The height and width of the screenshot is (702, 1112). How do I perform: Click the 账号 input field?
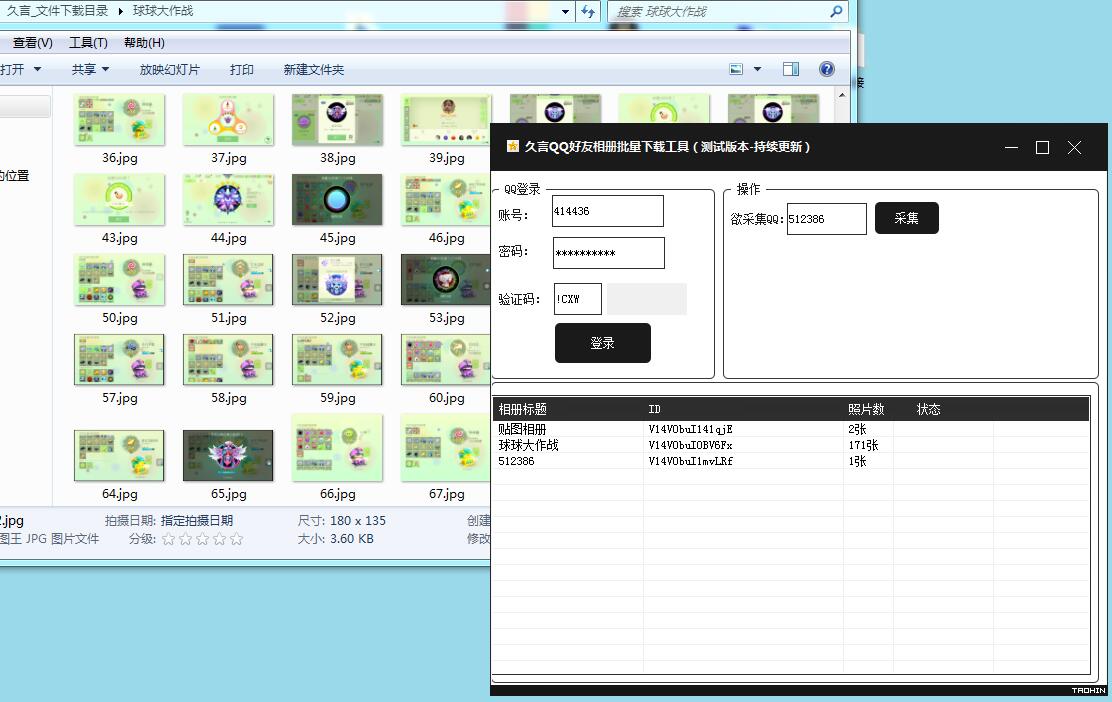coord(608,211)
